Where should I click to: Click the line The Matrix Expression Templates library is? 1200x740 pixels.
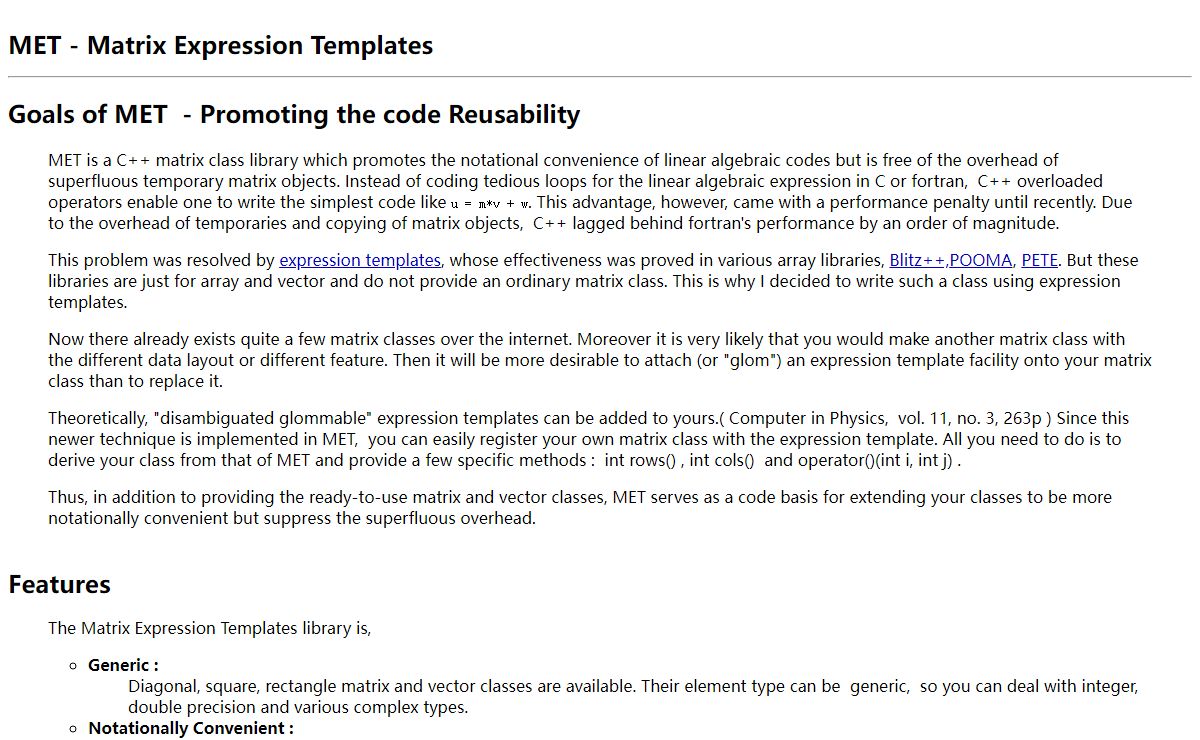[210, 628]
